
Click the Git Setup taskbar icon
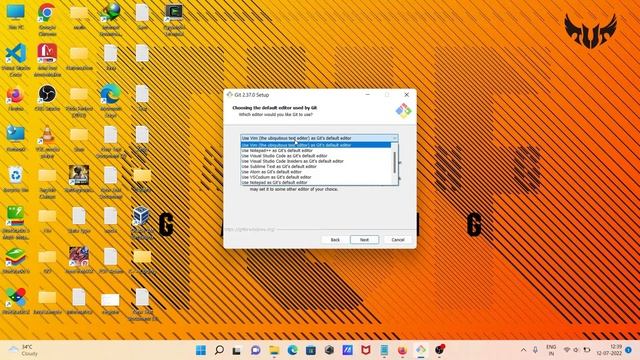click(421, 350)
